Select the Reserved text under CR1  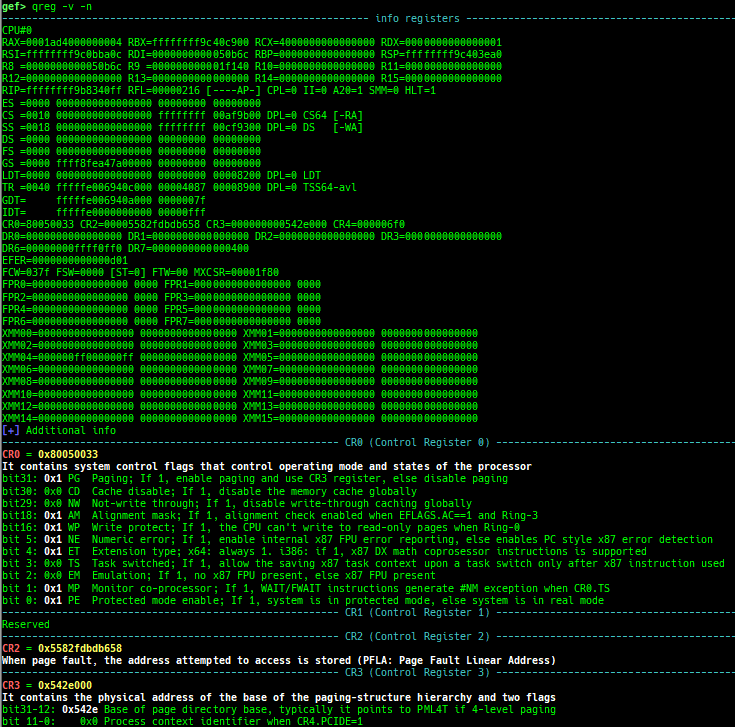26,624
